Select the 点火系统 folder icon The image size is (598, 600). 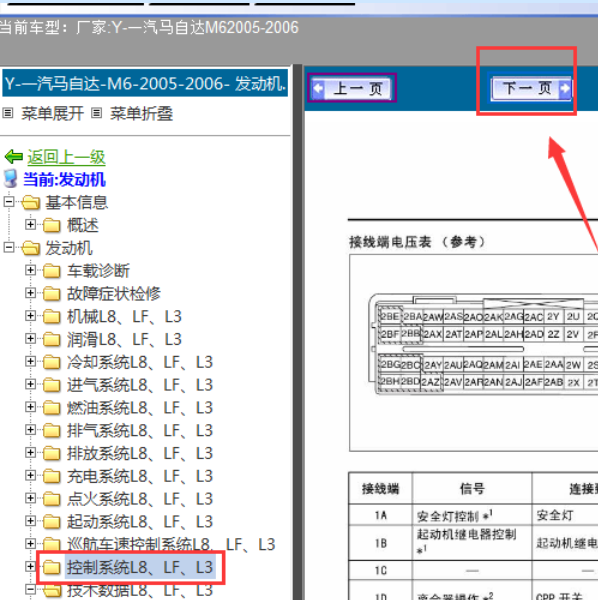(52, 499)
